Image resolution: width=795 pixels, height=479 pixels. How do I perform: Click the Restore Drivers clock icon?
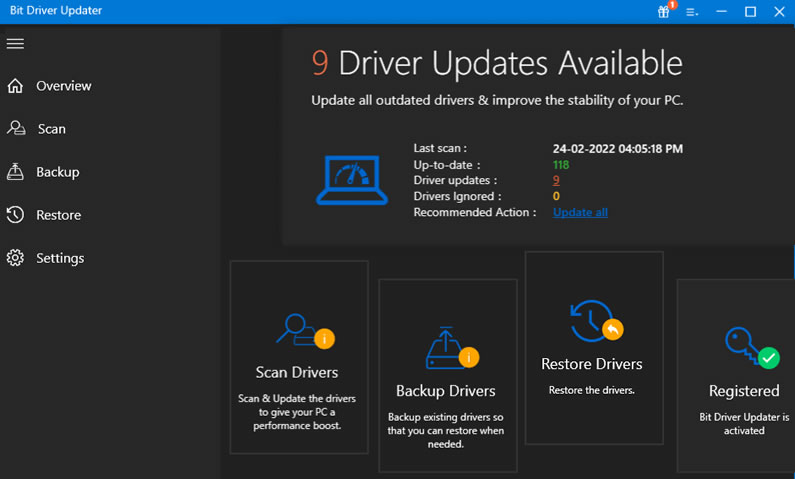pyautogui.click(x=596, y=321)
